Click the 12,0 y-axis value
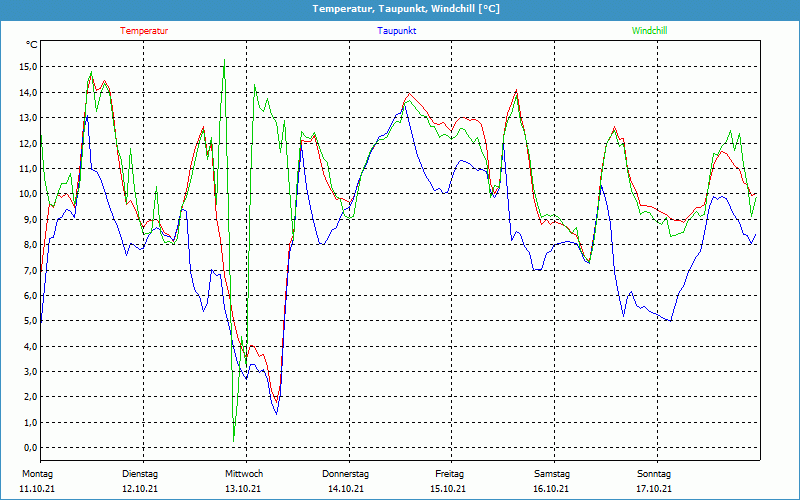Image resolution: width=800 pixels, height=500 pixels. click(29, 143)
